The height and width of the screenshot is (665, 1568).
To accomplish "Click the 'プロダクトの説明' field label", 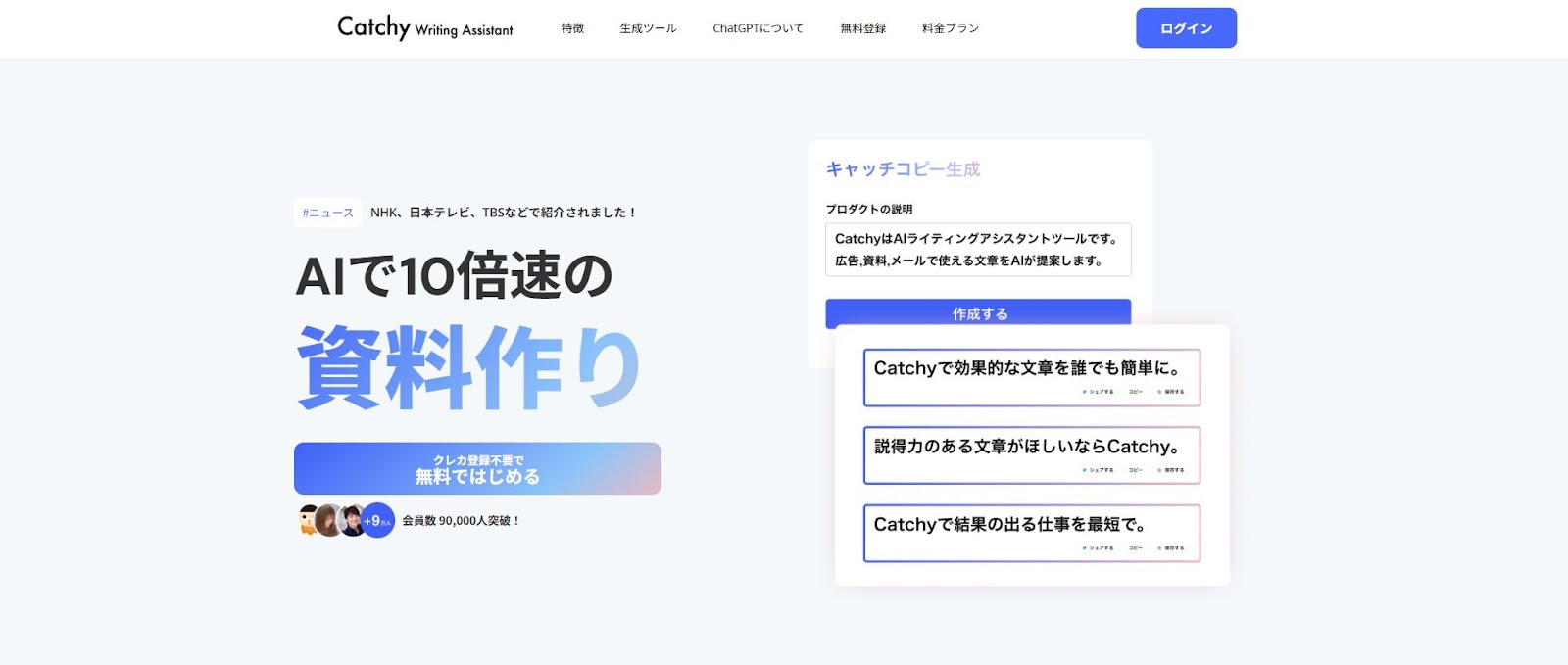I will (868, 209).
